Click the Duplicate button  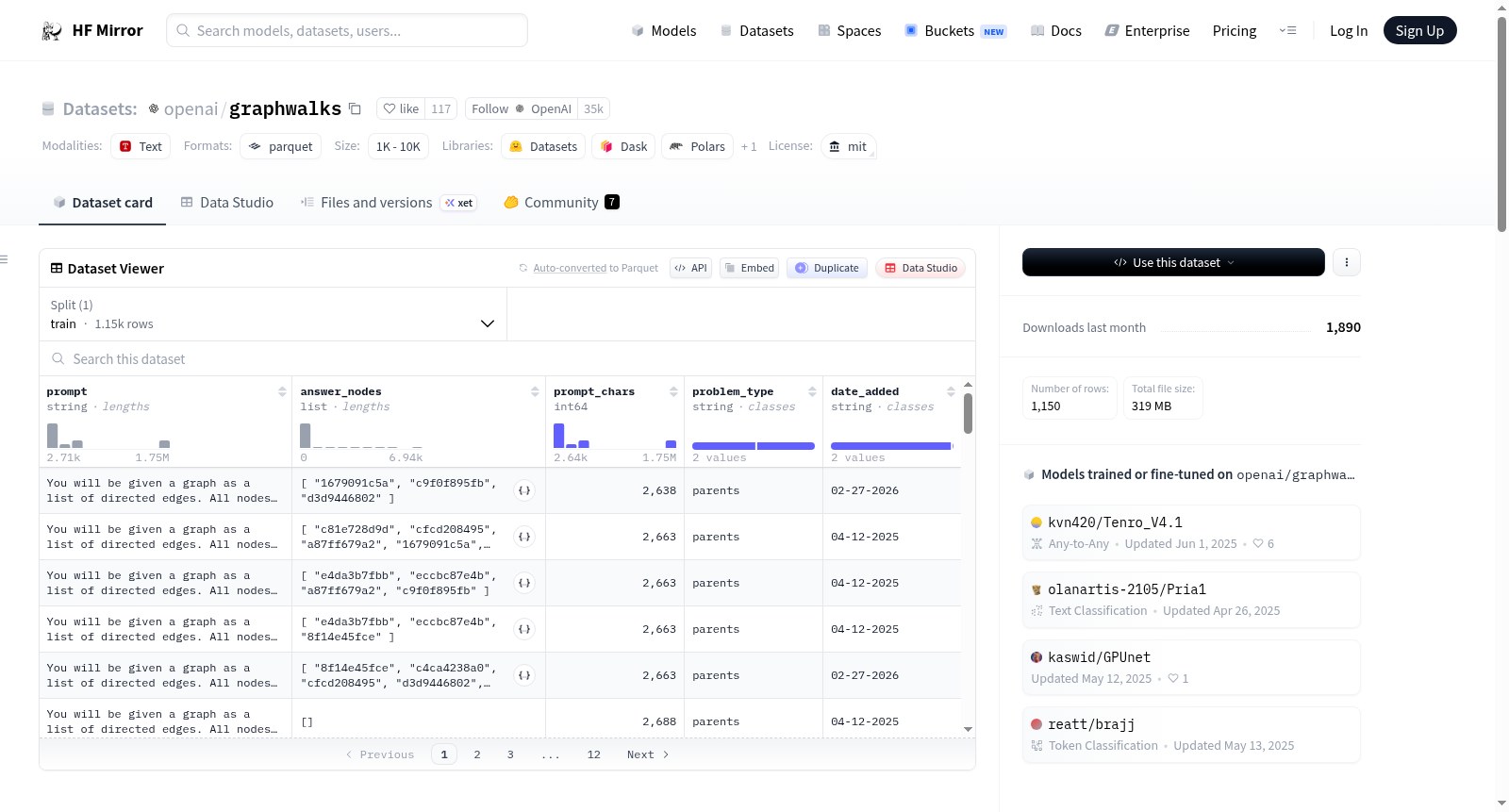(x=827, y=268)
